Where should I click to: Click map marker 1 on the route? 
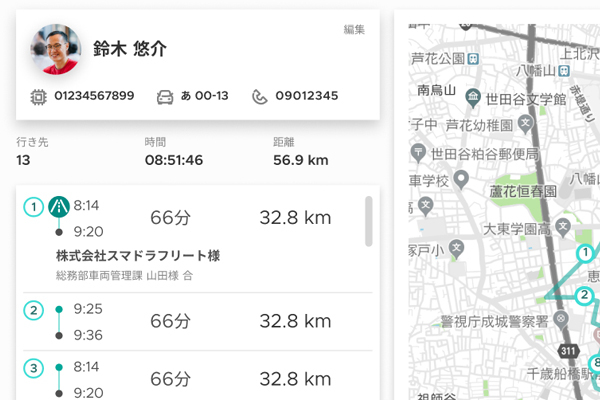click(585, 253)
